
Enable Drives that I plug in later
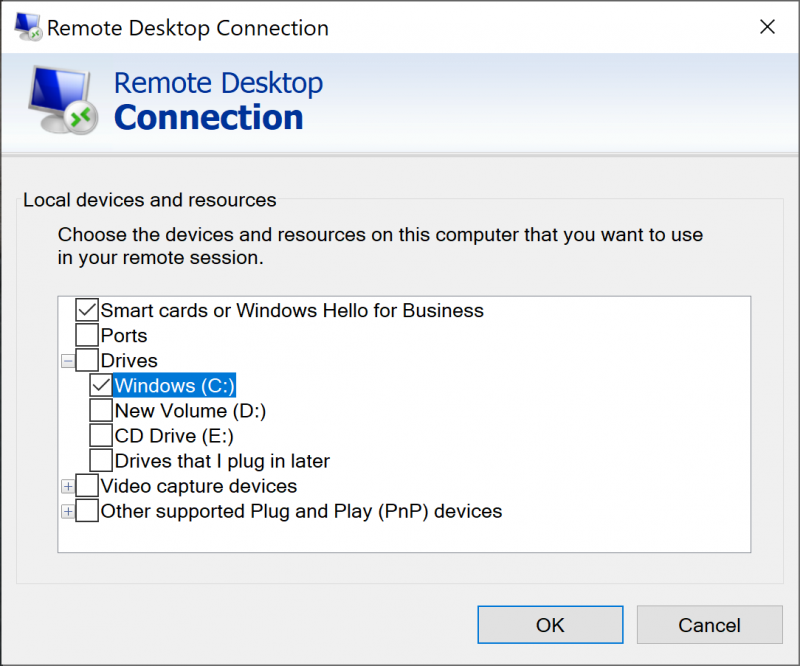pos(100,460)
